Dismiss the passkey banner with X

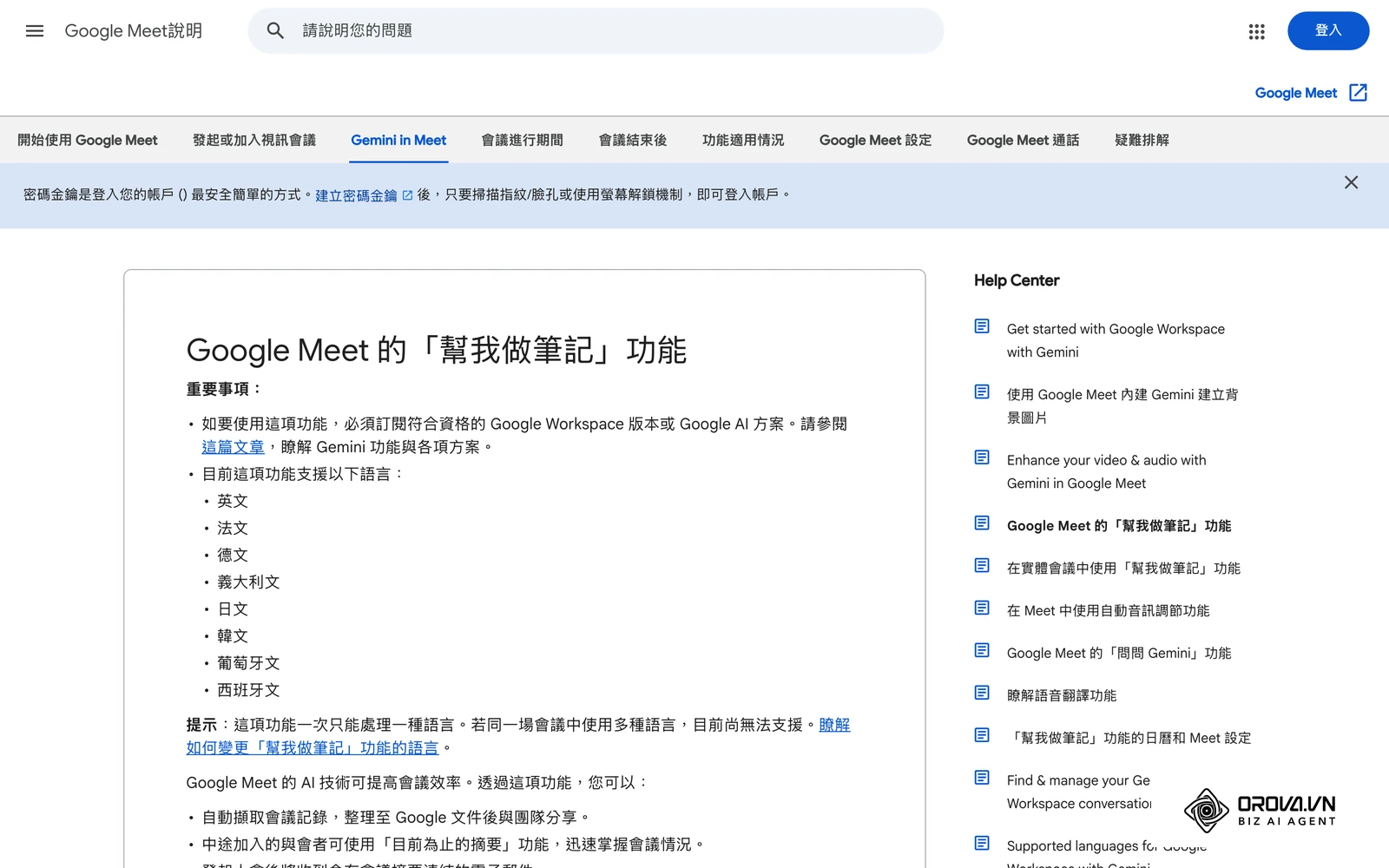1351,182
